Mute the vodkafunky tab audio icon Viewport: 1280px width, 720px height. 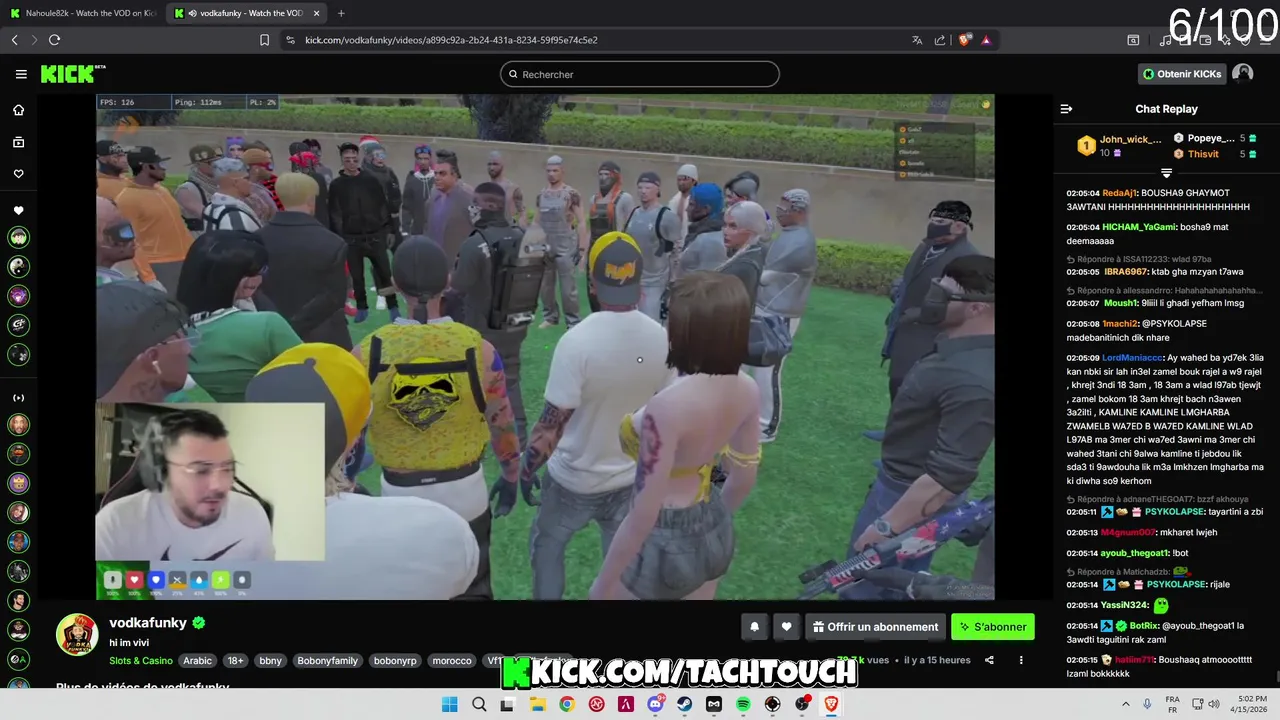click(191, 13)
